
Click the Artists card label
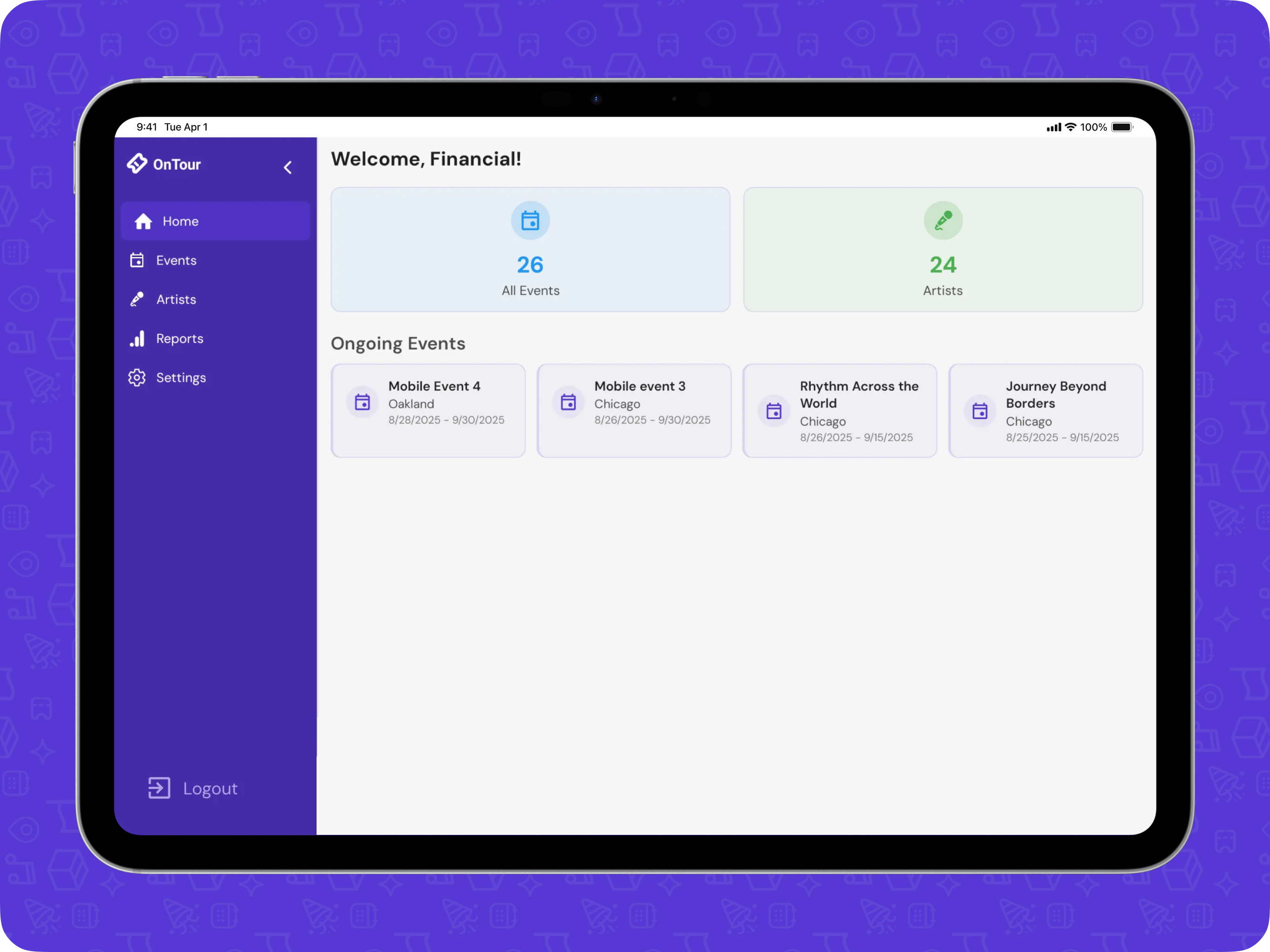click(943, 291)
